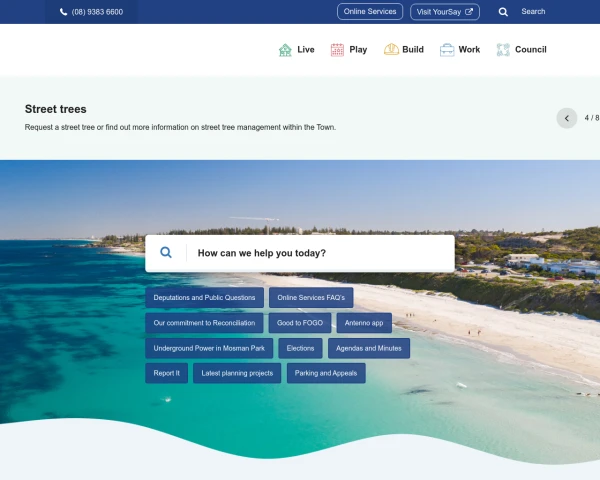Click the briefcase icon for Work
This screenshot has height=480, width=600.
click(x=447, y=50)
